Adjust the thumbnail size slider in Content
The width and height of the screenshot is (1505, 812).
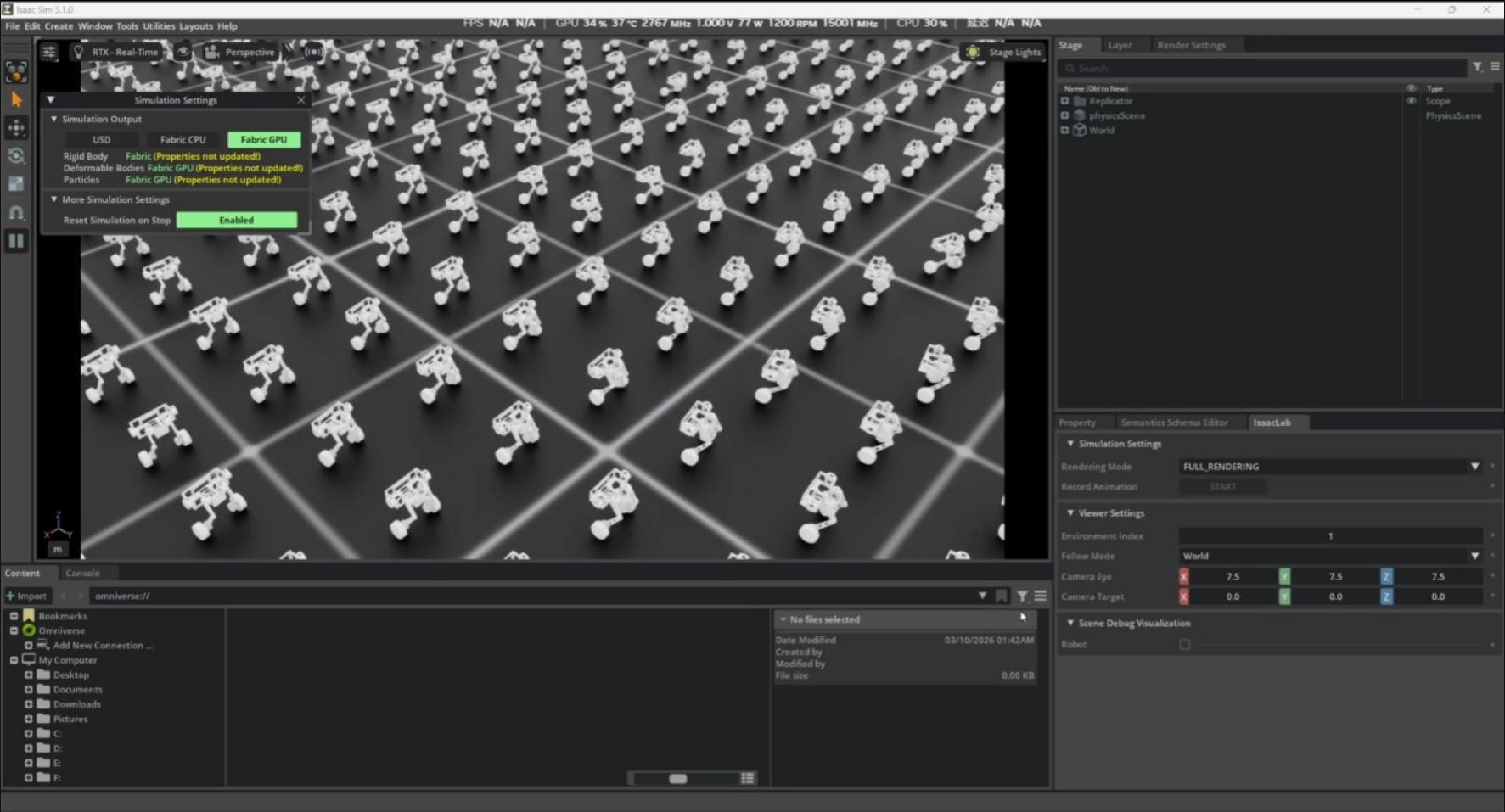(678, 779)
